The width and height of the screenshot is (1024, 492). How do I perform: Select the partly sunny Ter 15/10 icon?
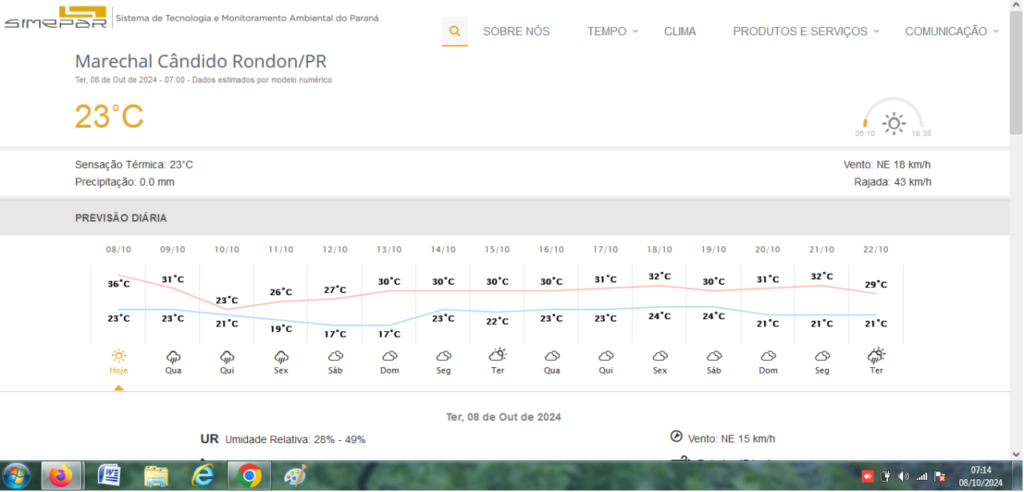point(498,355)
